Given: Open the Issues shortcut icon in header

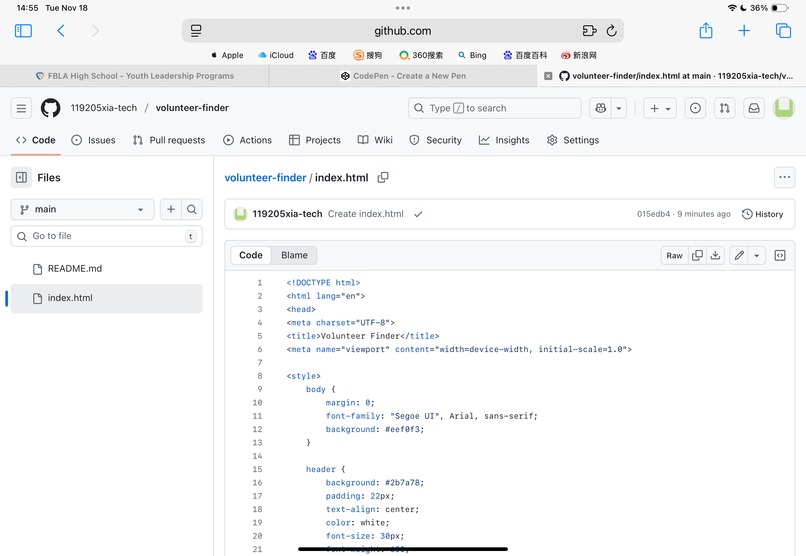Looking at the screenshot, I should tap(695, 108).
